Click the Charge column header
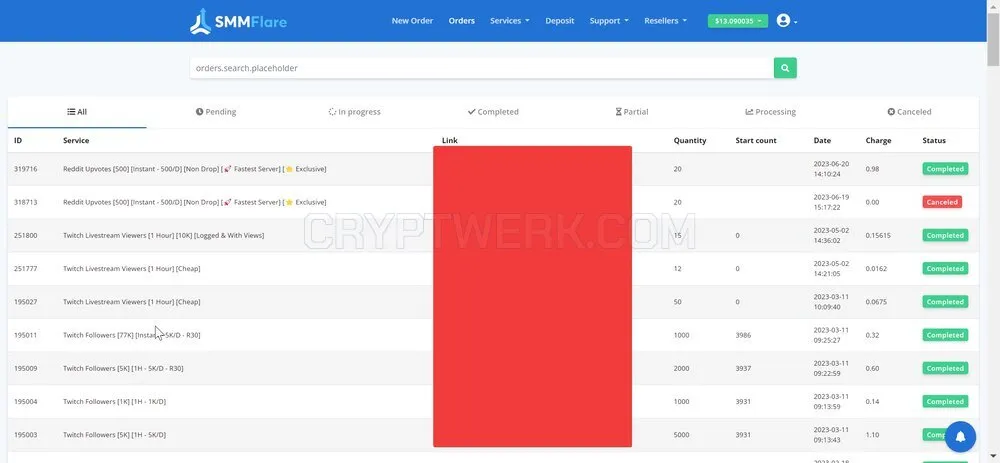The image size is (1000, 463). tap(878, 140)
